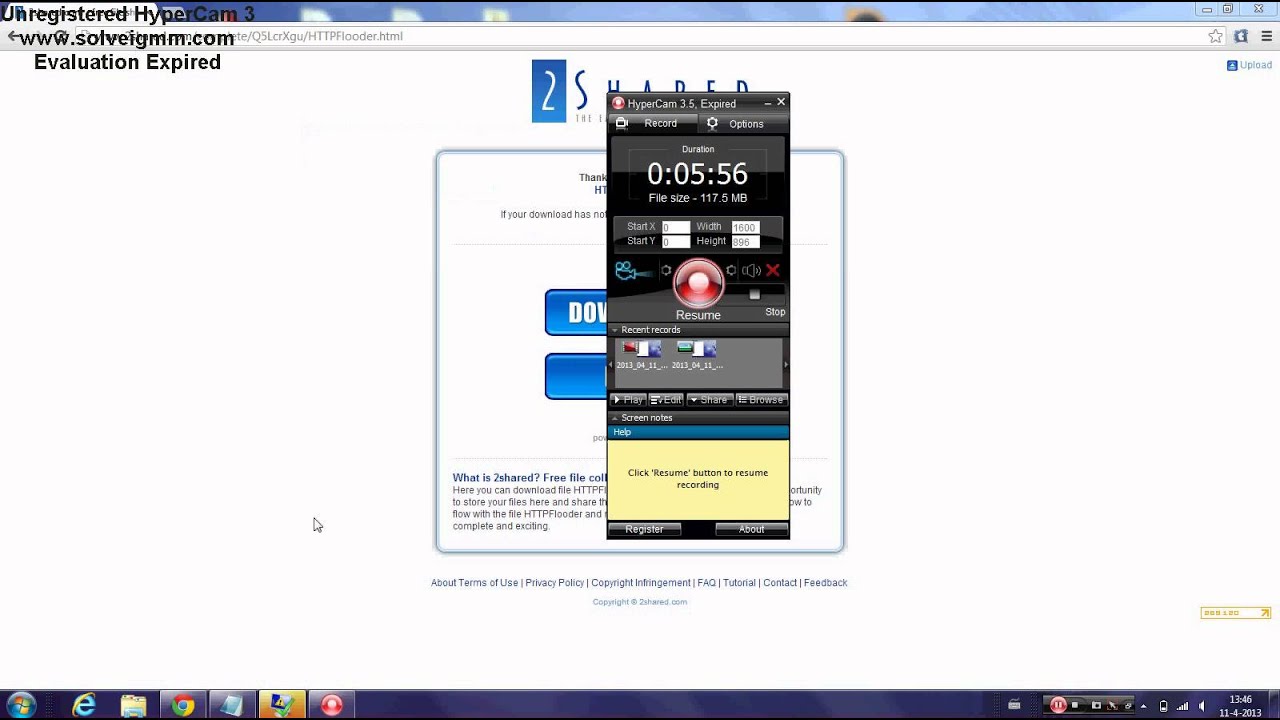
Task: Click the Register button
Action: (x=644, y=529)
